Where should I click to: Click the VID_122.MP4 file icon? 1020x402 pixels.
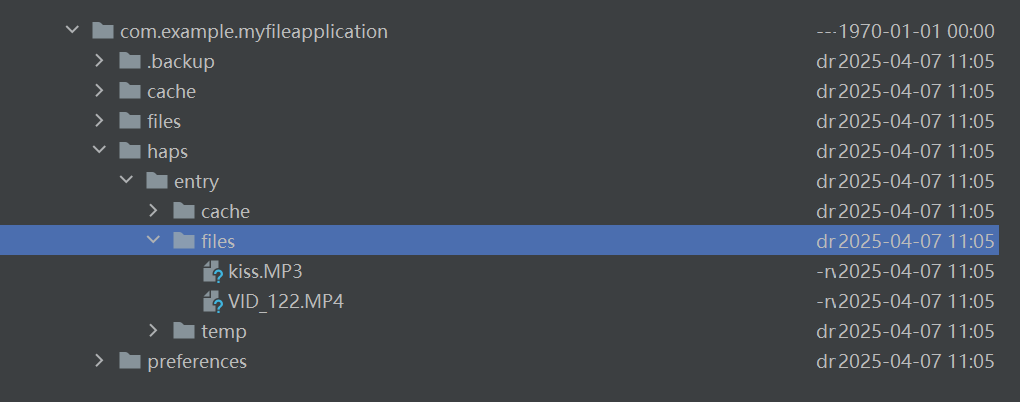[x=213, y=302]
